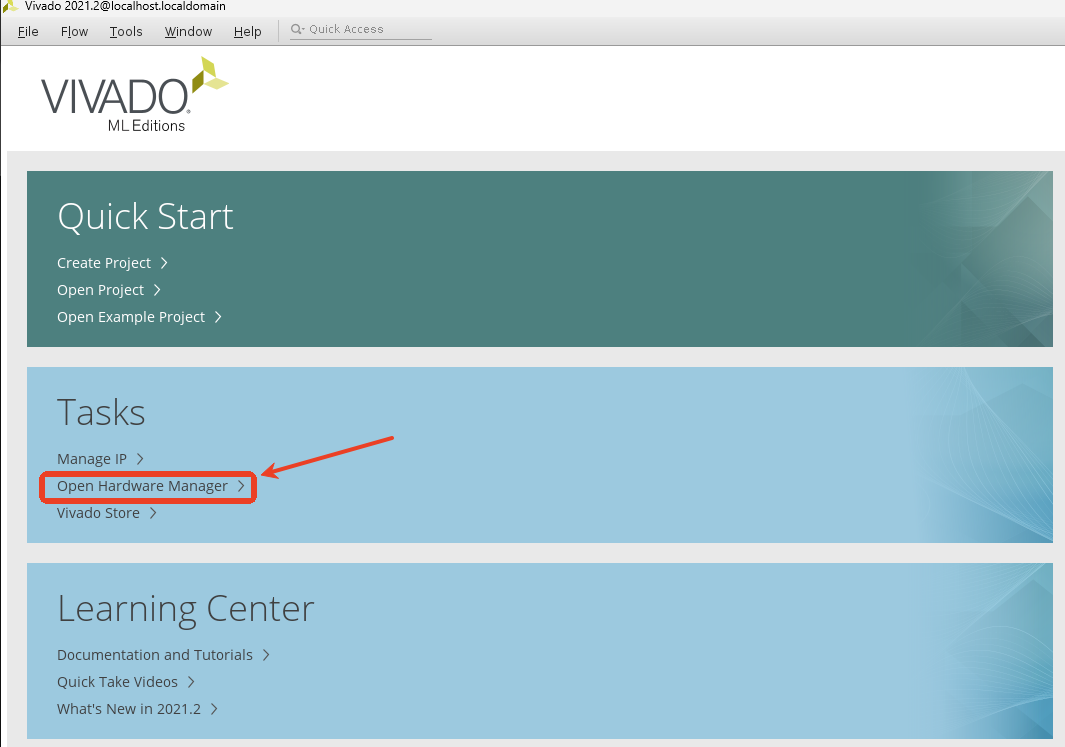Click the Open Example Project link
Screen dimensions: 1065x747
coord(131,317)
